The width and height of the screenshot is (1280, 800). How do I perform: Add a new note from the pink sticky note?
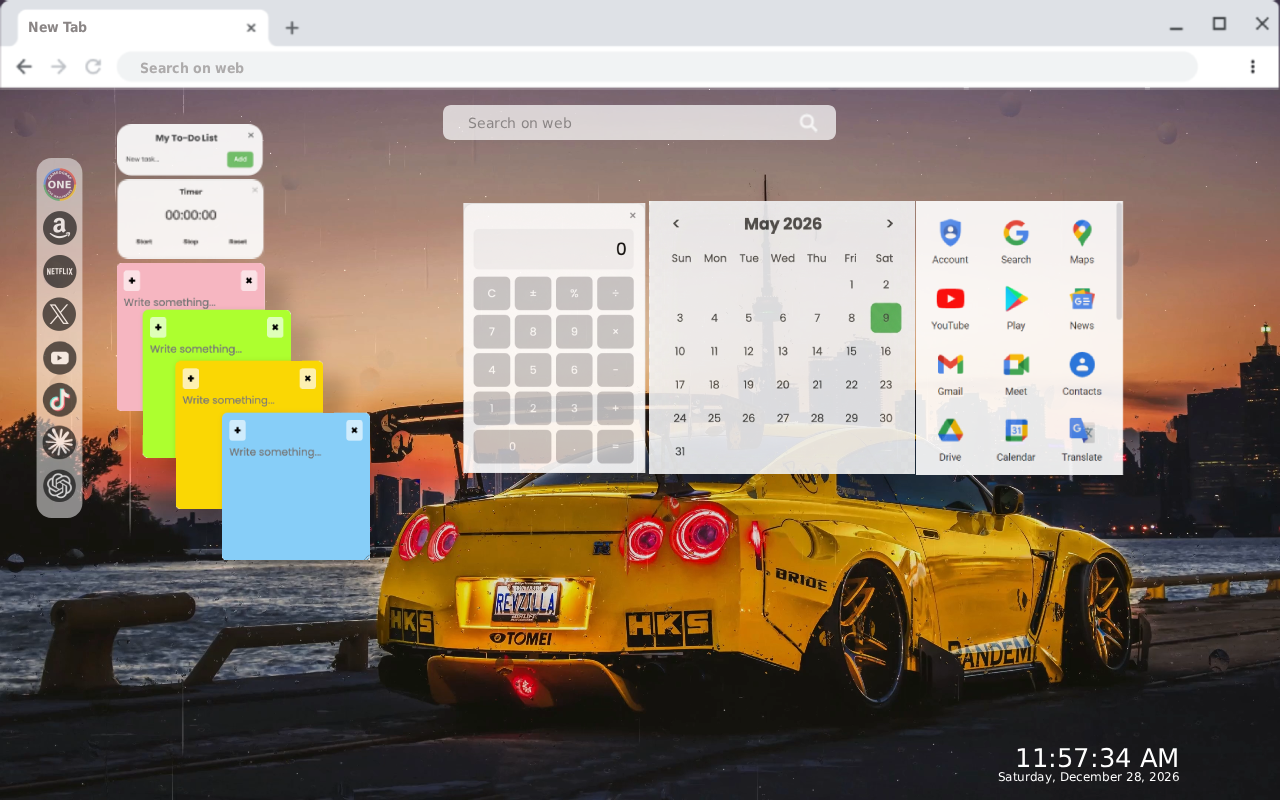pos(132,280)
